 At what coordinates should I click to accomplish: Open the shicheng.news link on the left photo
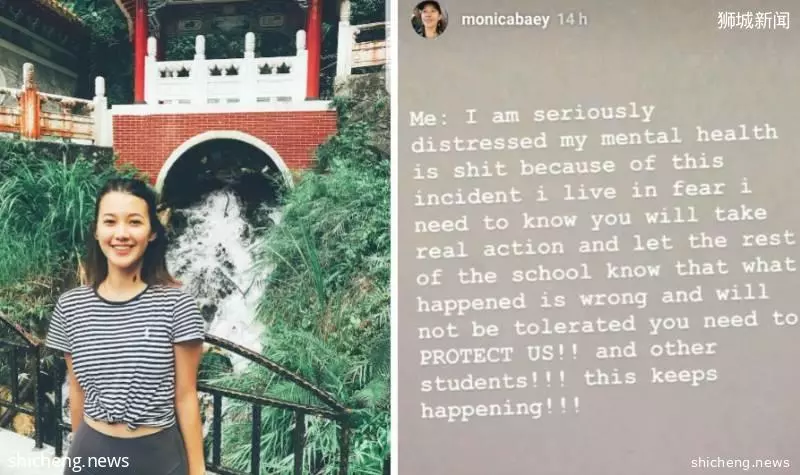68,461
